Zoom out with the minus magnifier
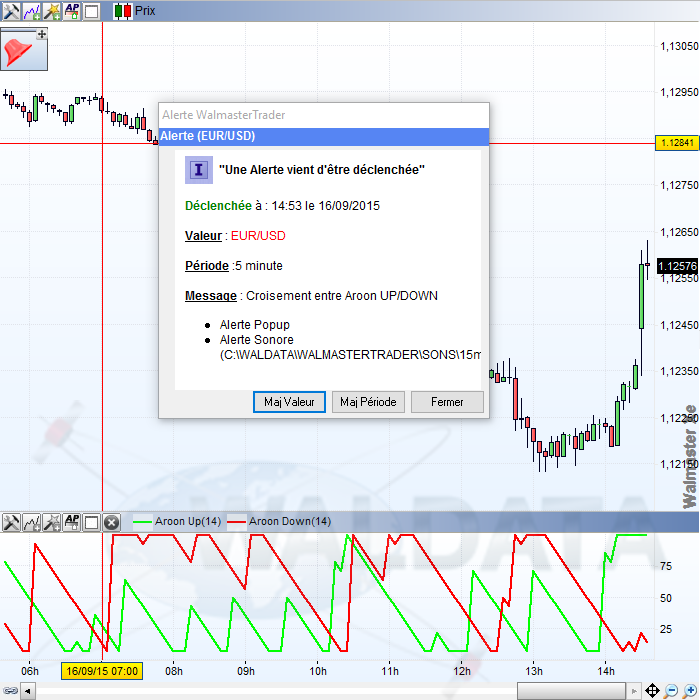700x700 pixels. [671, 691]
